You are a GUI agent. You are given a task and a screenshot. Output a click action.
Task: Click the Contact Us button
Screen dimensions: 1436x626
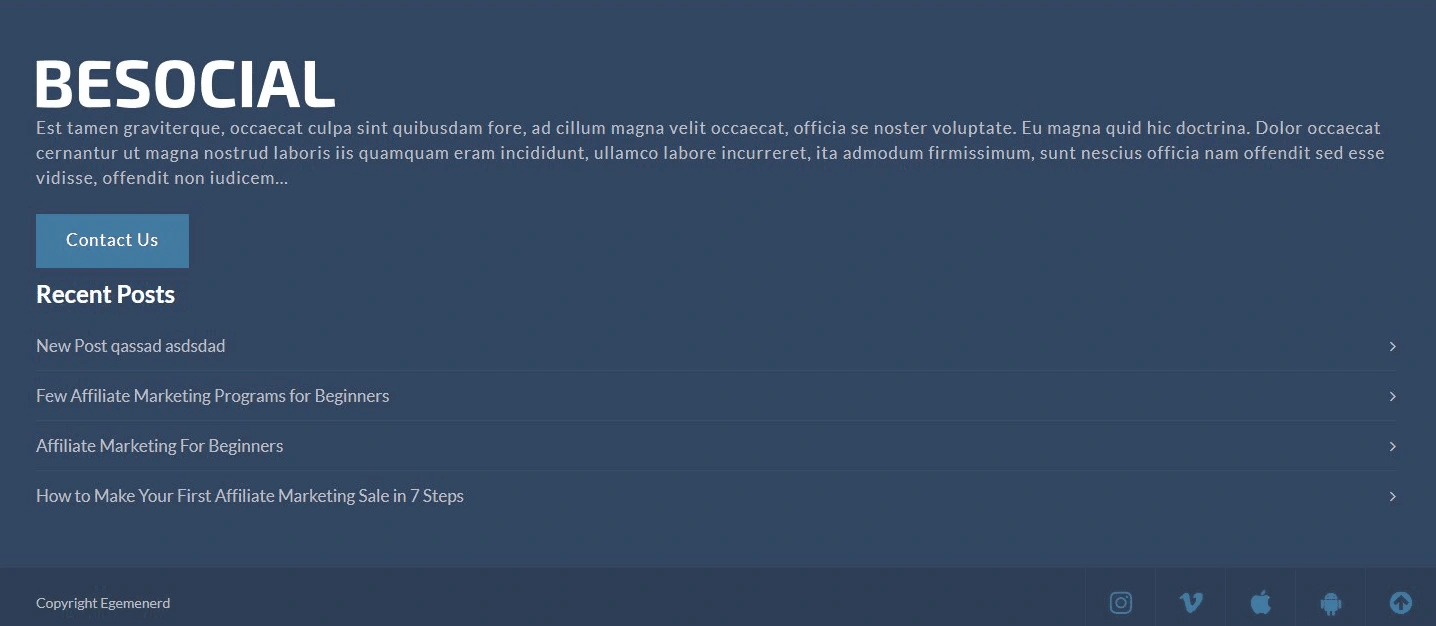[x=112, y=240]
